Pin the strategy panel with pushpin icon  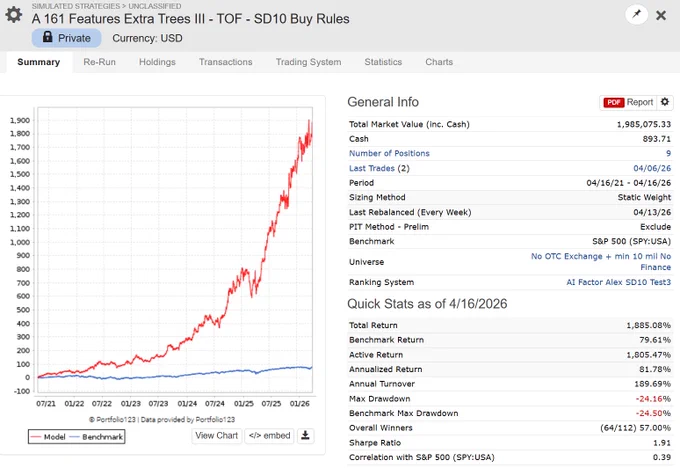pyautogui.click(x=637, y=14)
